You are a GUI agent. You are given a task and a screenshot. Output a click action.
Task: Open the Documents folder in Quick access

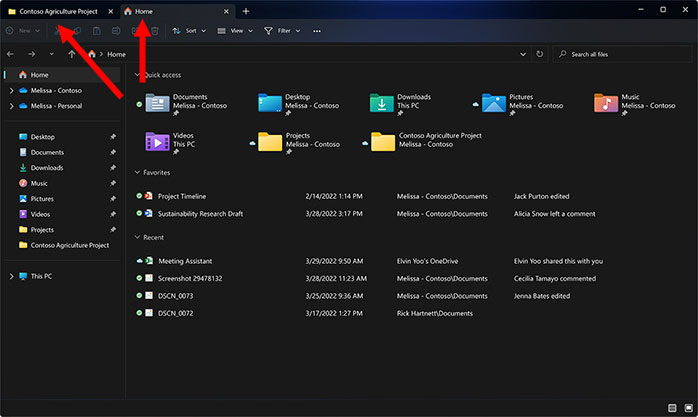tap(159, 103)
